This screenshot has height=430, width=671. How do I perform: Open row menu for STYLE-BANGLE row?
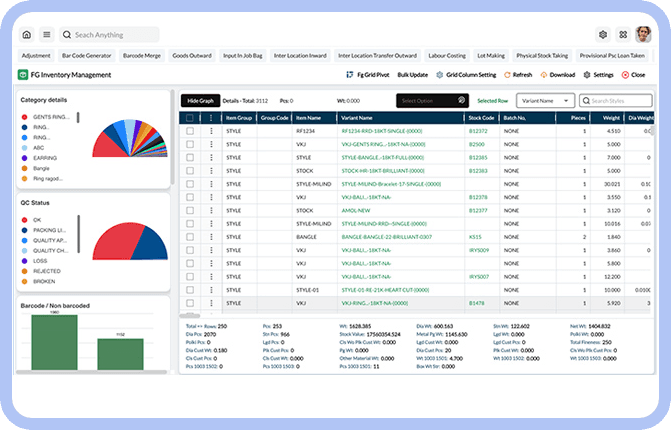click(x=211, y=157)
